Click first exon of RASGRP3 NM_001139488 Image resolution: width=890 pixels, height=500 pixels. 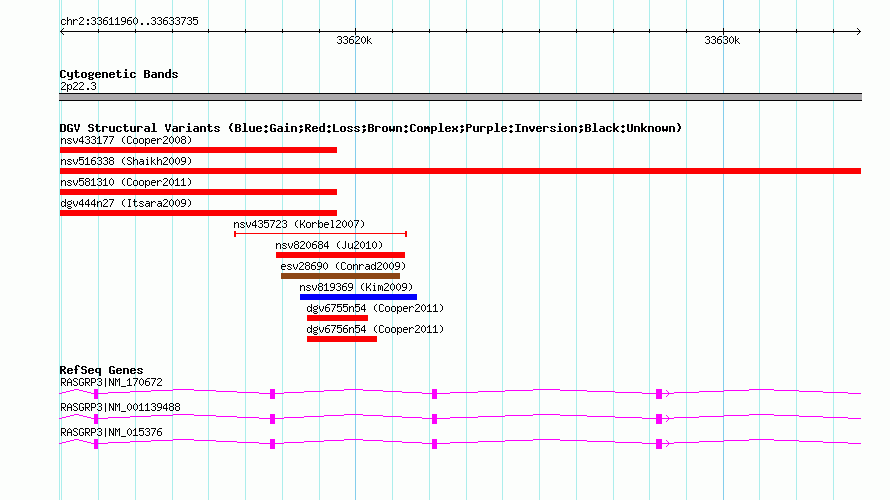click(96, 419)
